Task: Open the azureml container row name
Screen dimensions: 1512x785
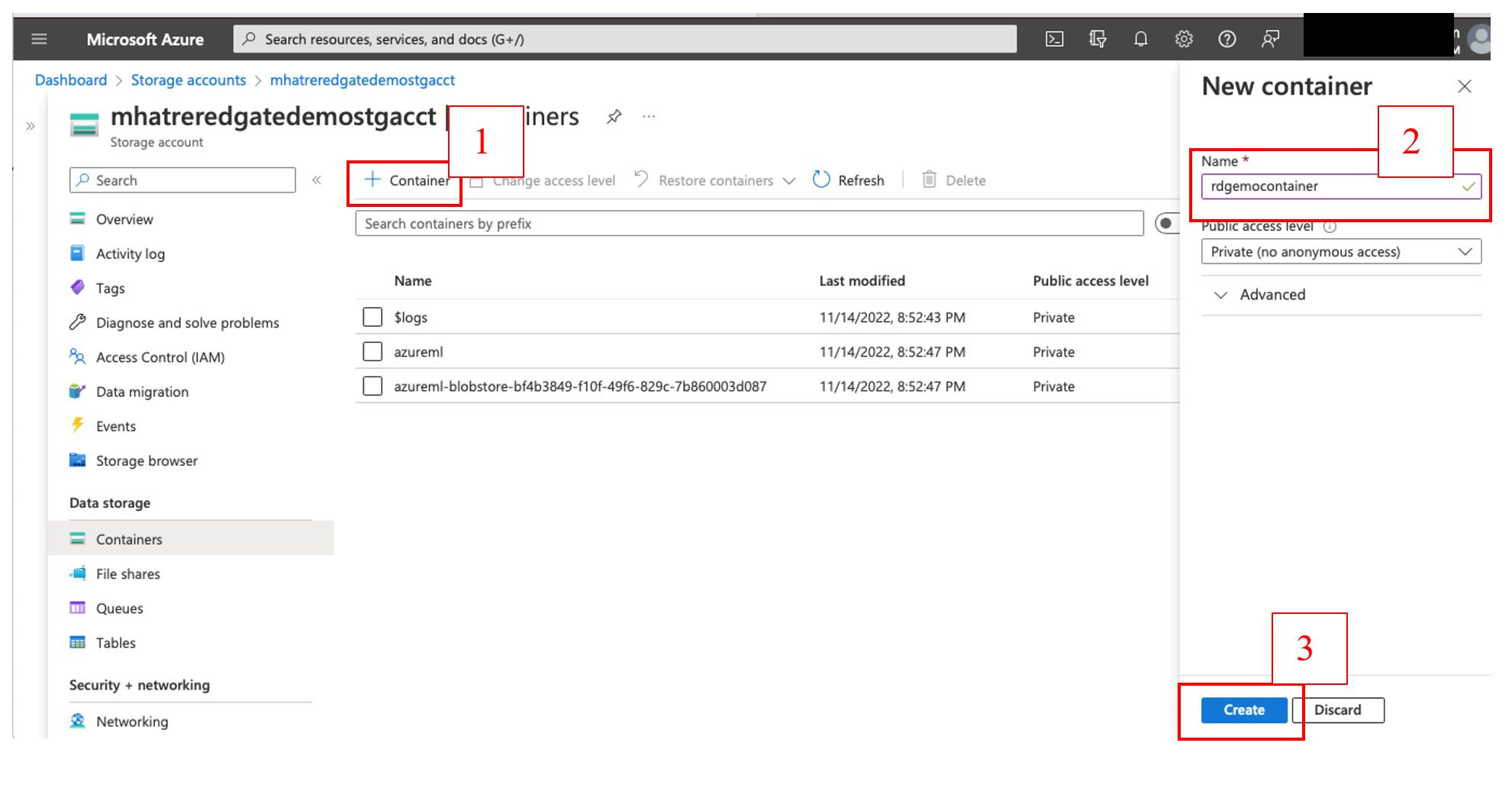Action: (418, 352)
